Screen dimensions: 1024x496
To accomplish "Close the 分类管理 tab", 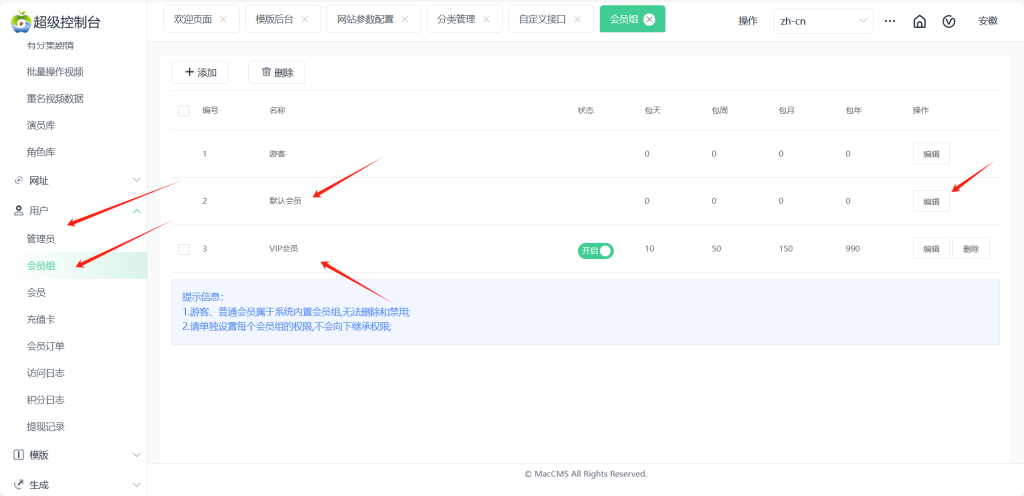I will tap(486, 20).
